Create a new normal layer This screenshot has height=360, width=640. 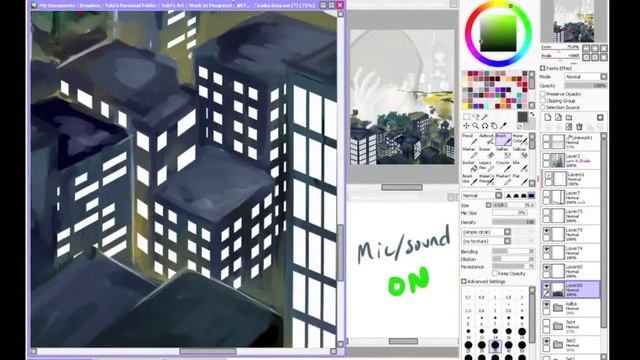click(548, 118)
